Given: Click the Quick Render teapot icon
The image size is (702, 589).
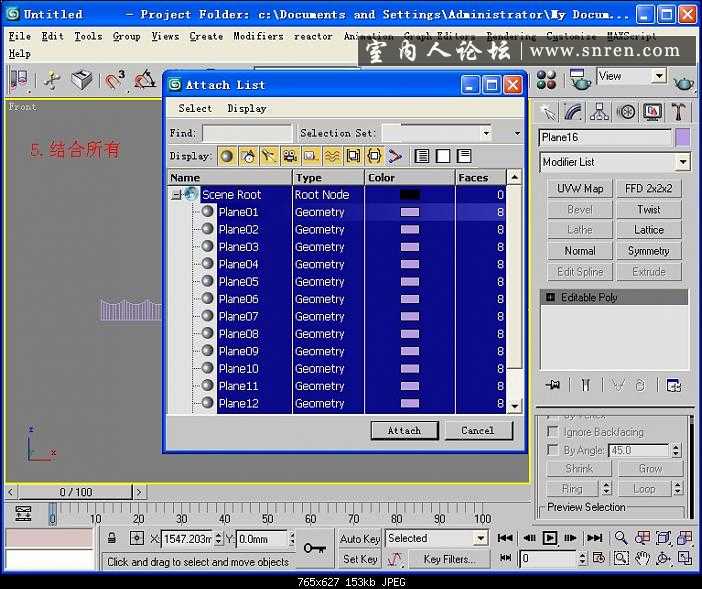Looking at the screenshot, I should [684, 83].
